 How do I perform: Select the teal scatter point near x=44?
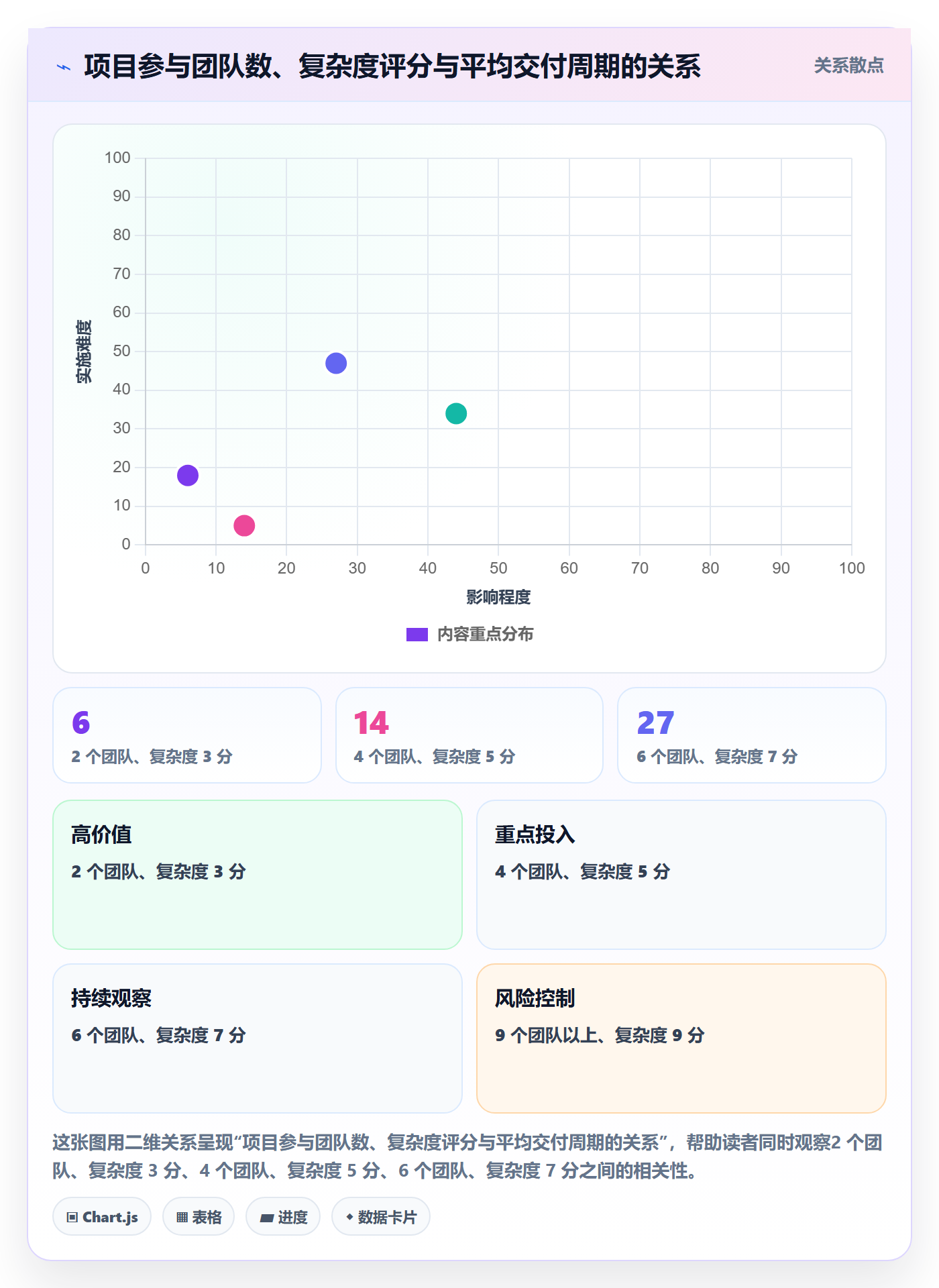(x=456, y=414)
